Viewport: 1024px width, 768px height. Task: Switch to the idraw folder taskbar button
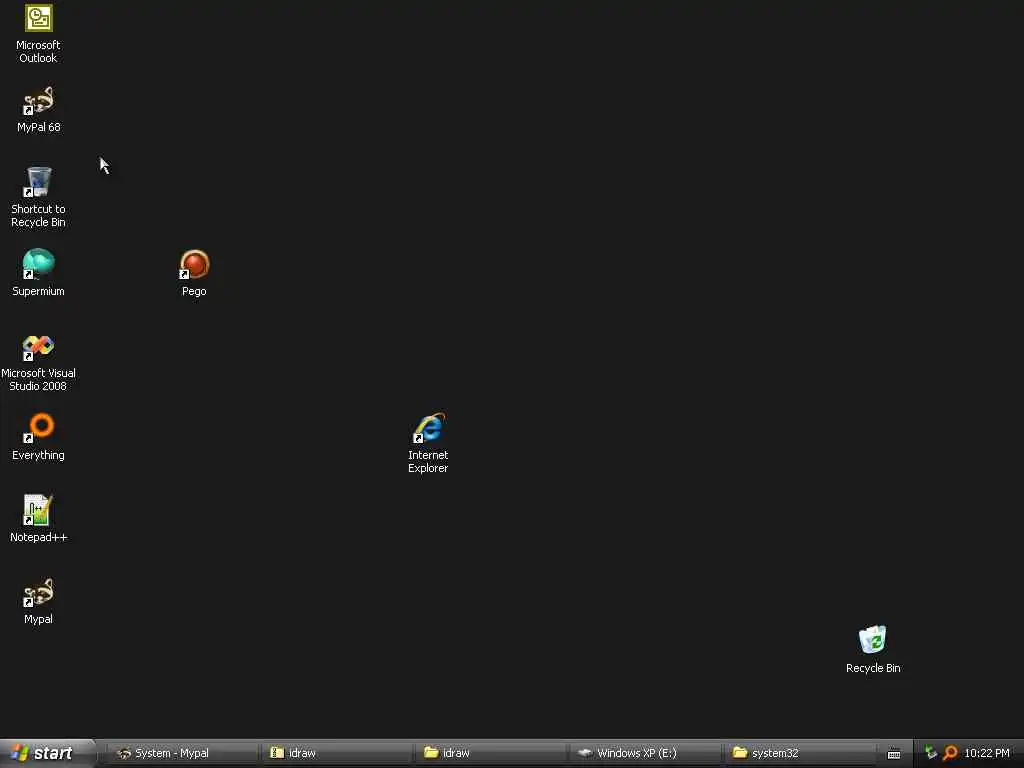[x=488, y=753]
